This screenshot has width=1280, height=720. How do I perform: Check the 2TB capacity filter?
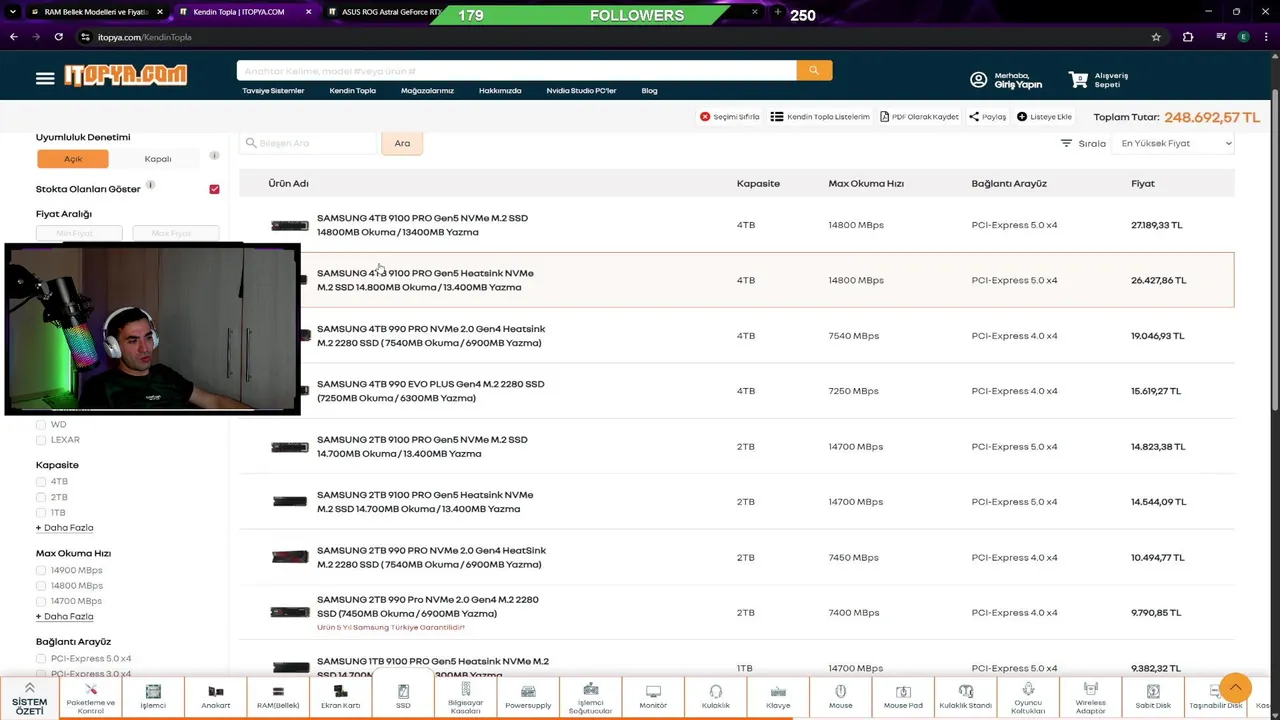(41, 497)
